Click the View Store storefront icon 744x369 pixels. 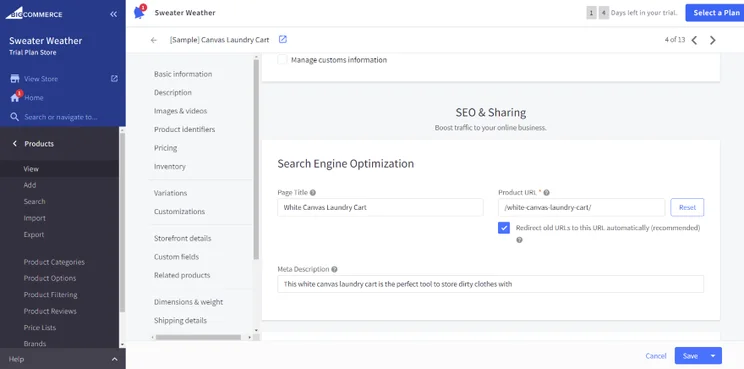click(15, 79)
